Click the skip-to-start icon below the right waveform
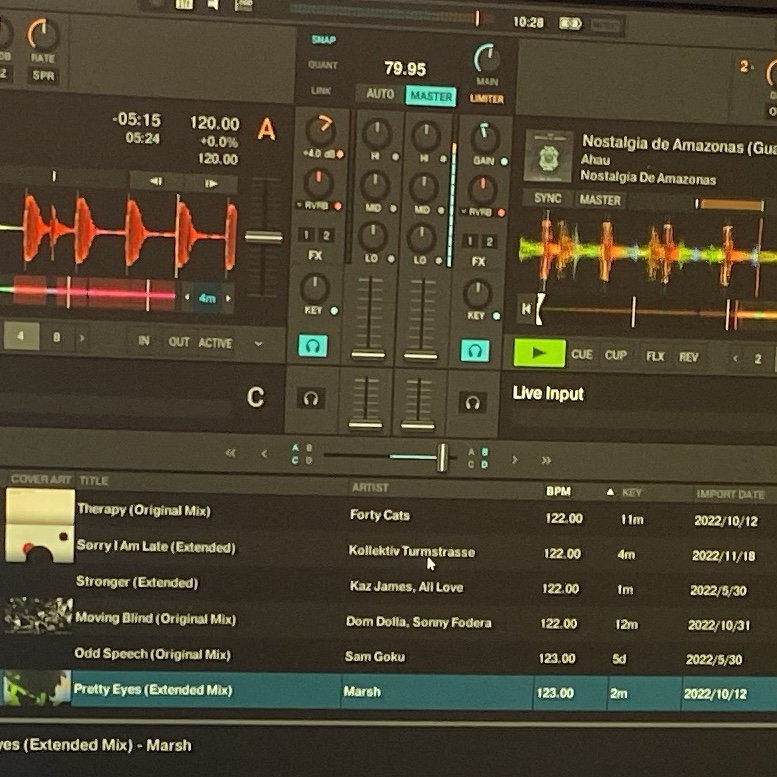This screenshot has width=777, height=777. point(524,310)
